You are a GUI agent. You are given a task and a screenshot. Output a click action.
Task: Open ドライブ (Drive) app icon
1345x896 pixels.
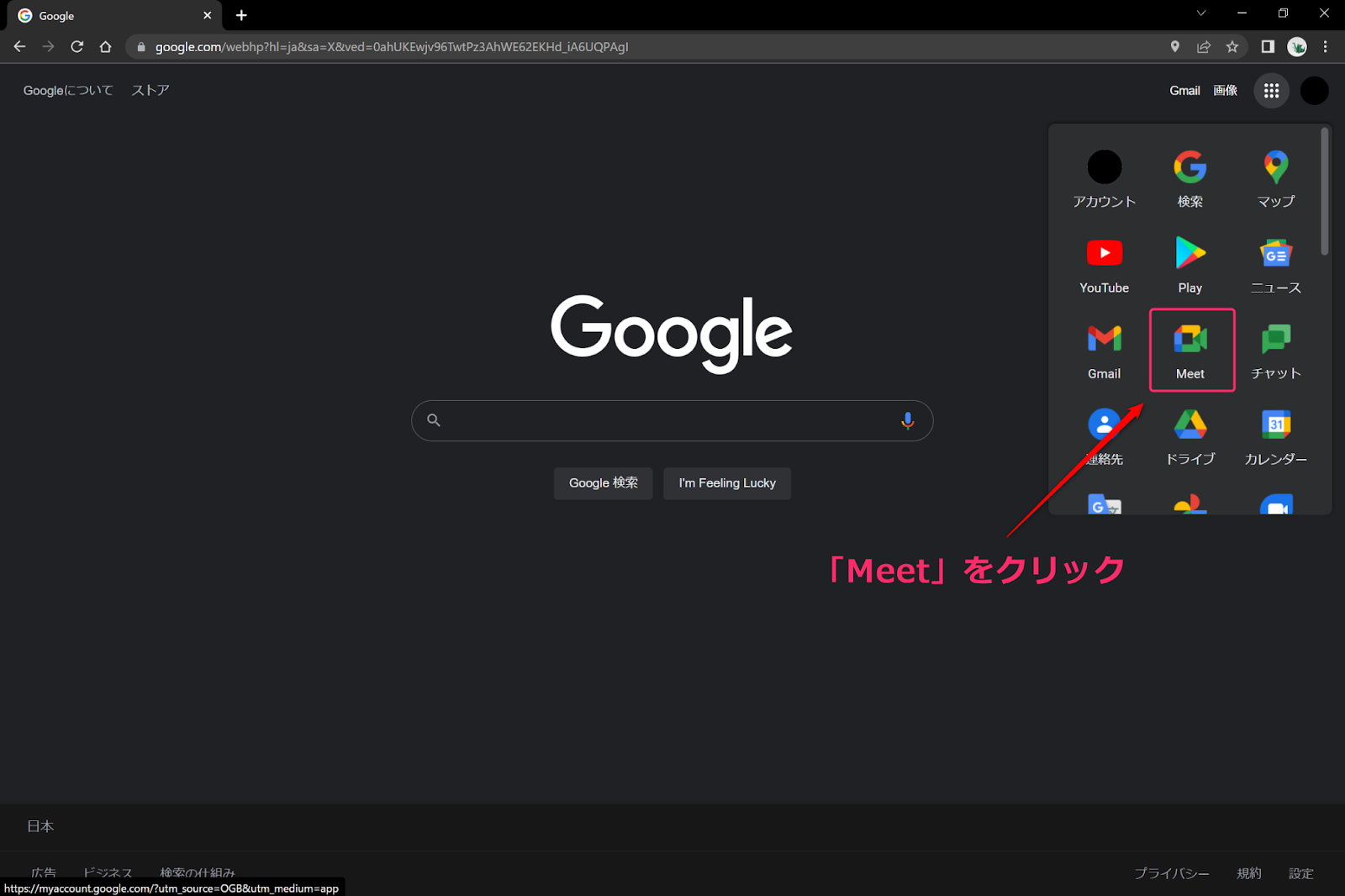tap(1190, 435)
